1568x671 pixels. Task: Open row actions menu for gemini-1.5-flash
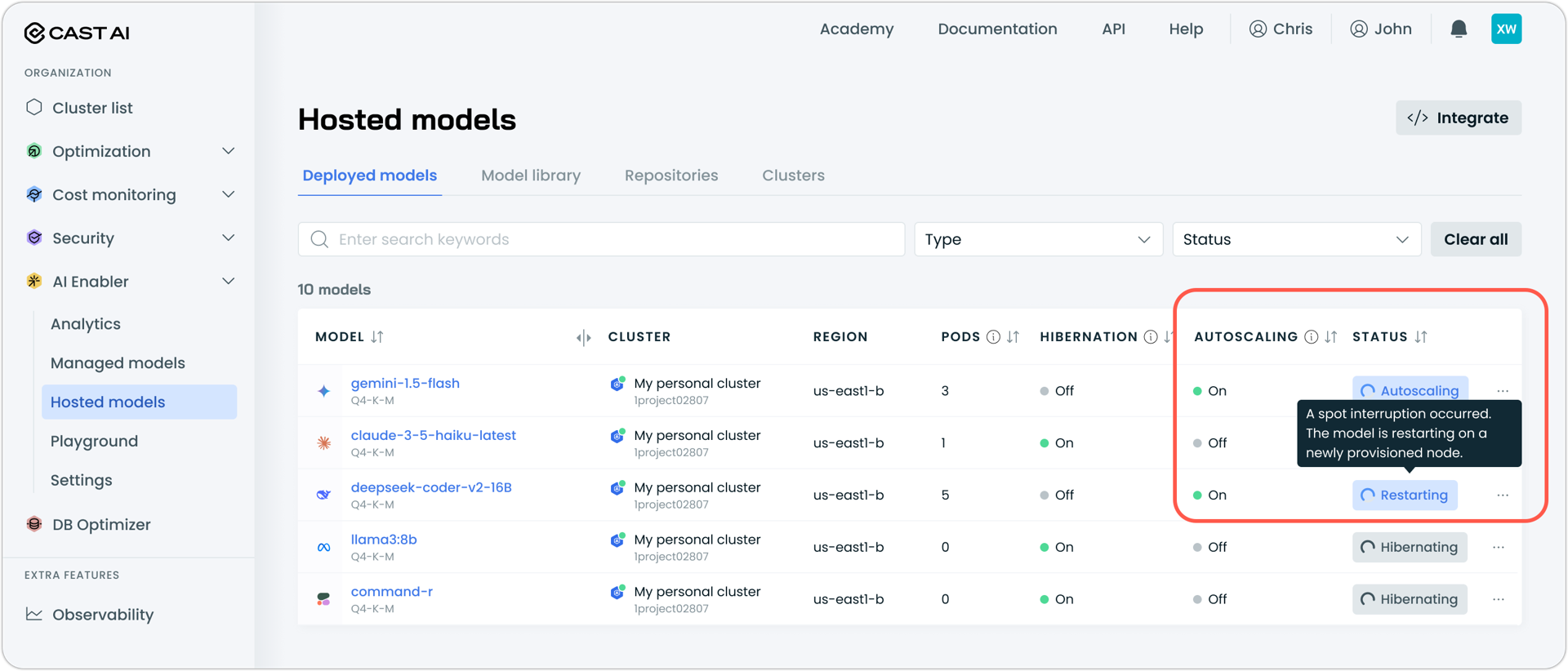pyautogui.click(x=1503, y=391)
